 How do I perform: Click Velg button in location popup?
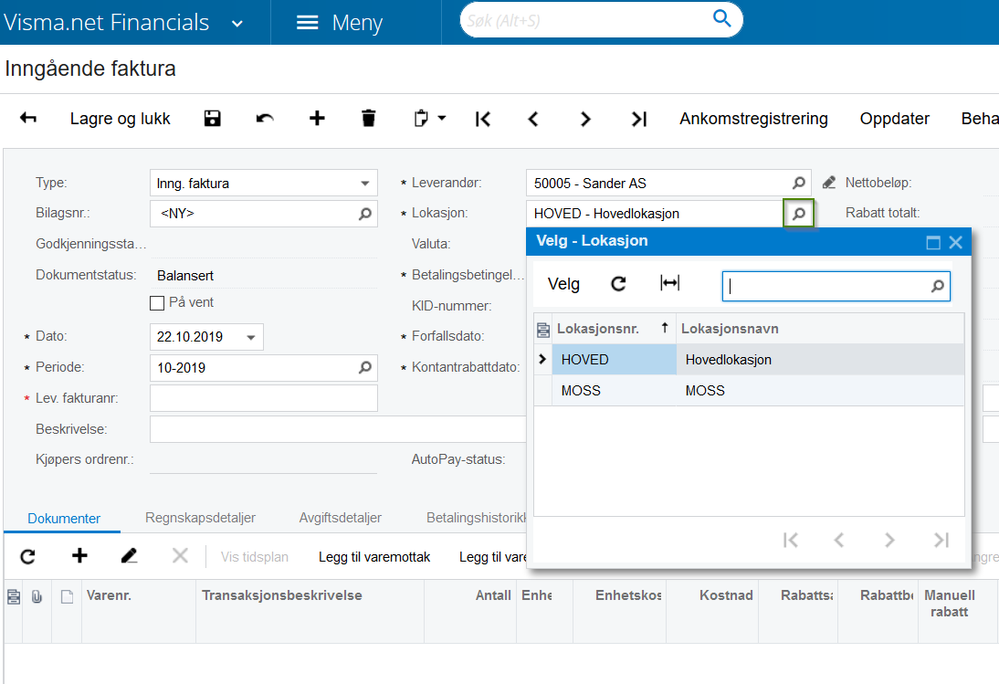(564, 284)
